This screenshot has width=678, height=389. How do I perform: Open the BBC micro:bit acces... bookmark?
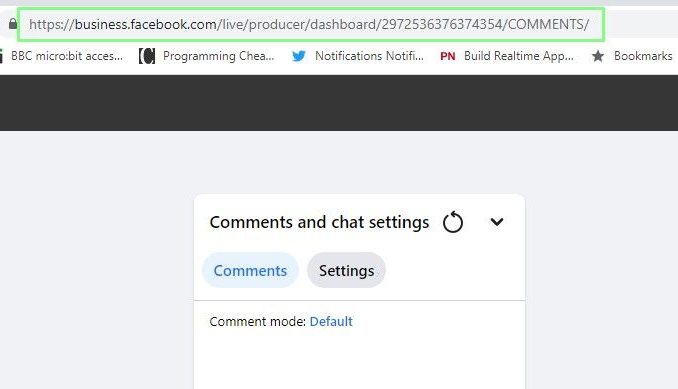67,56
